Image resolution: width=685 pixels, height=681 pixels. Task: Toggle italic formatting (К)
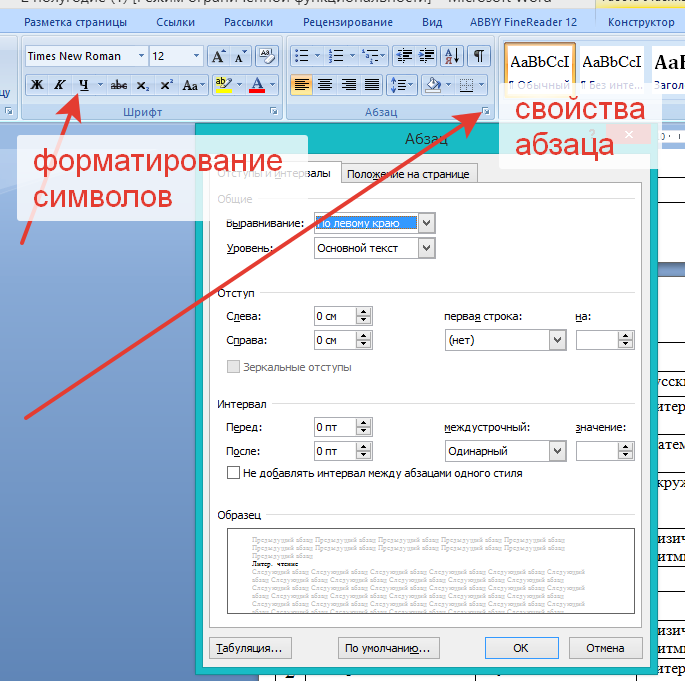[60, 85]
